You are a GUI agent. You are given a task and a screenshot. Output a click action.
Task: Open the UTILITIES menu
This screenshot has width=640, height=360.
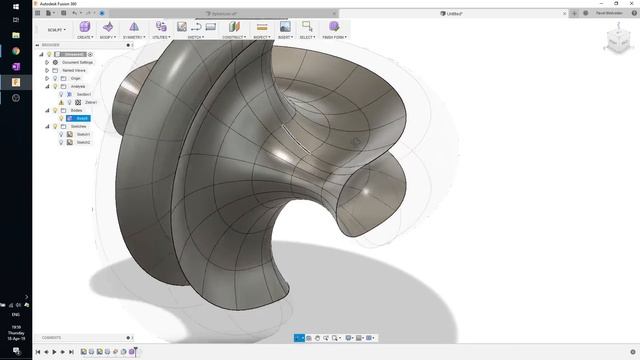point(161,37)
